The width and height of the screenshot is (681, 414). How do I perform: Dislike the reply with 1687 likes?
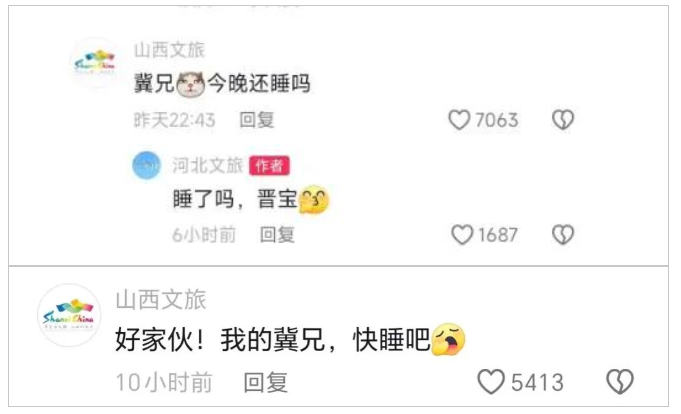pyautogui.click(x=563, y=235)
